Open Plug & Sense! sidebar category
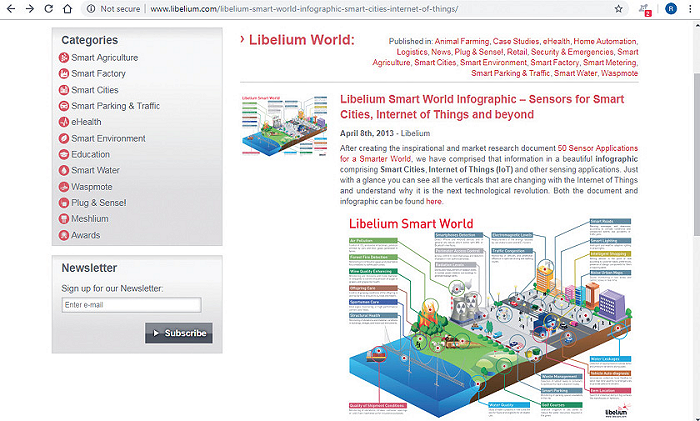 99,203
